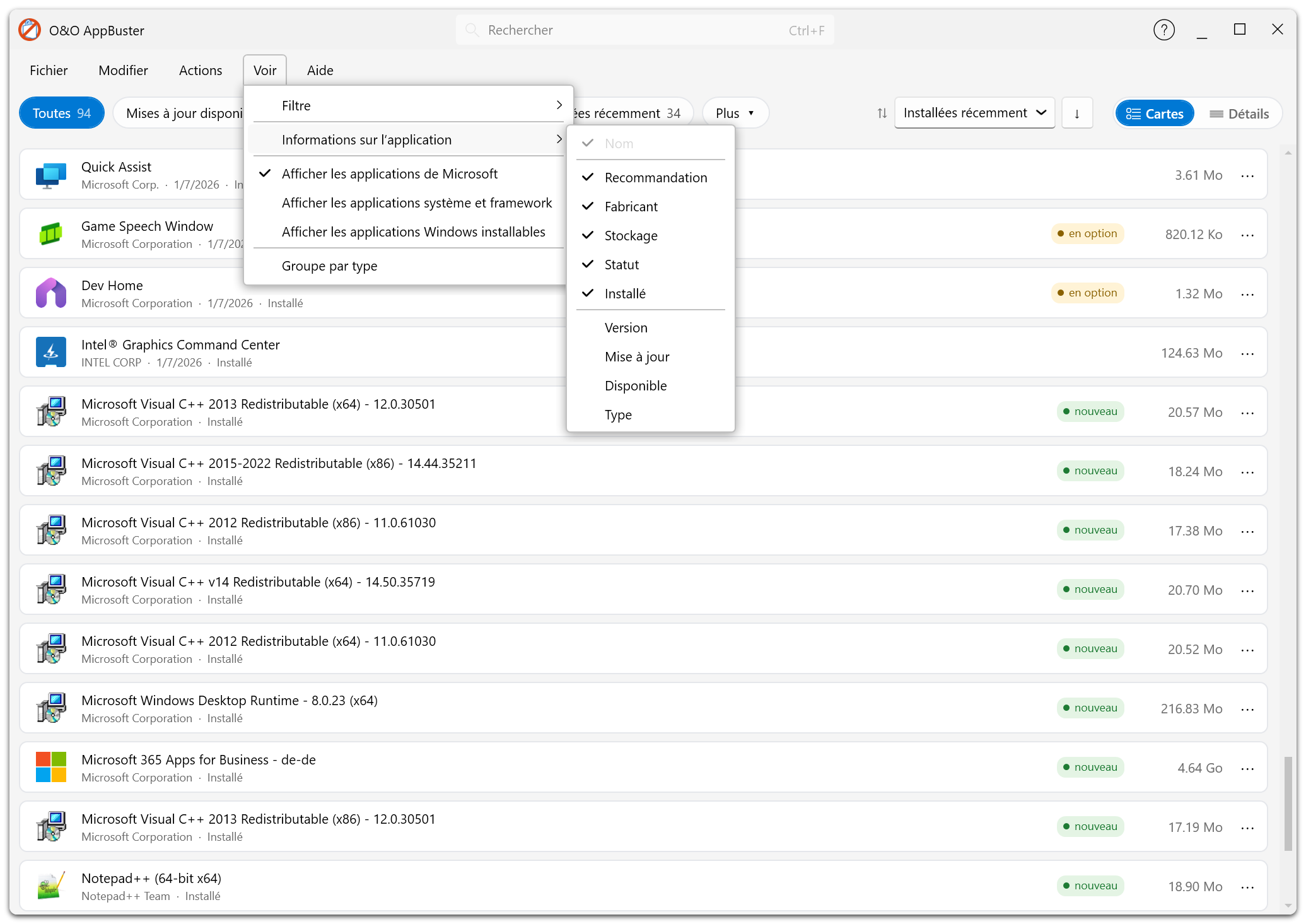Click the en option badge for Dev Home

click(x=1087, y=293)
